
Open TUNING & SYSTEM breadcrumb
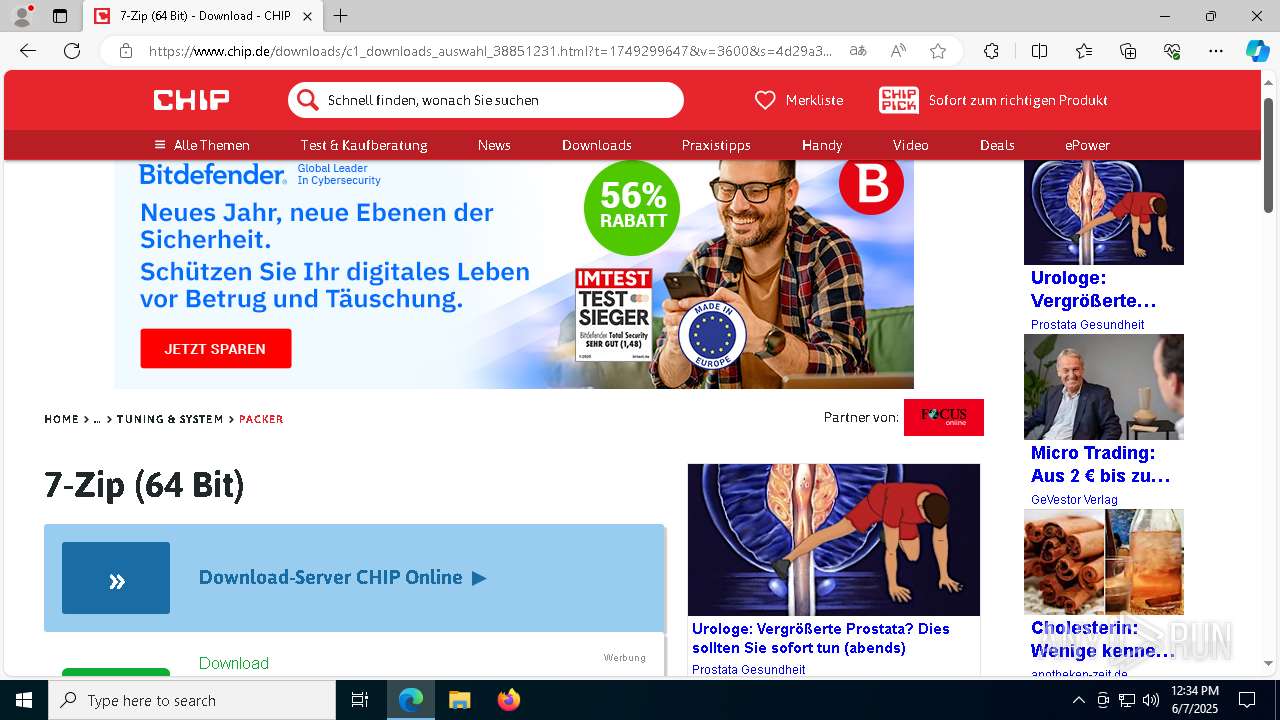click(x=170, y=419)
